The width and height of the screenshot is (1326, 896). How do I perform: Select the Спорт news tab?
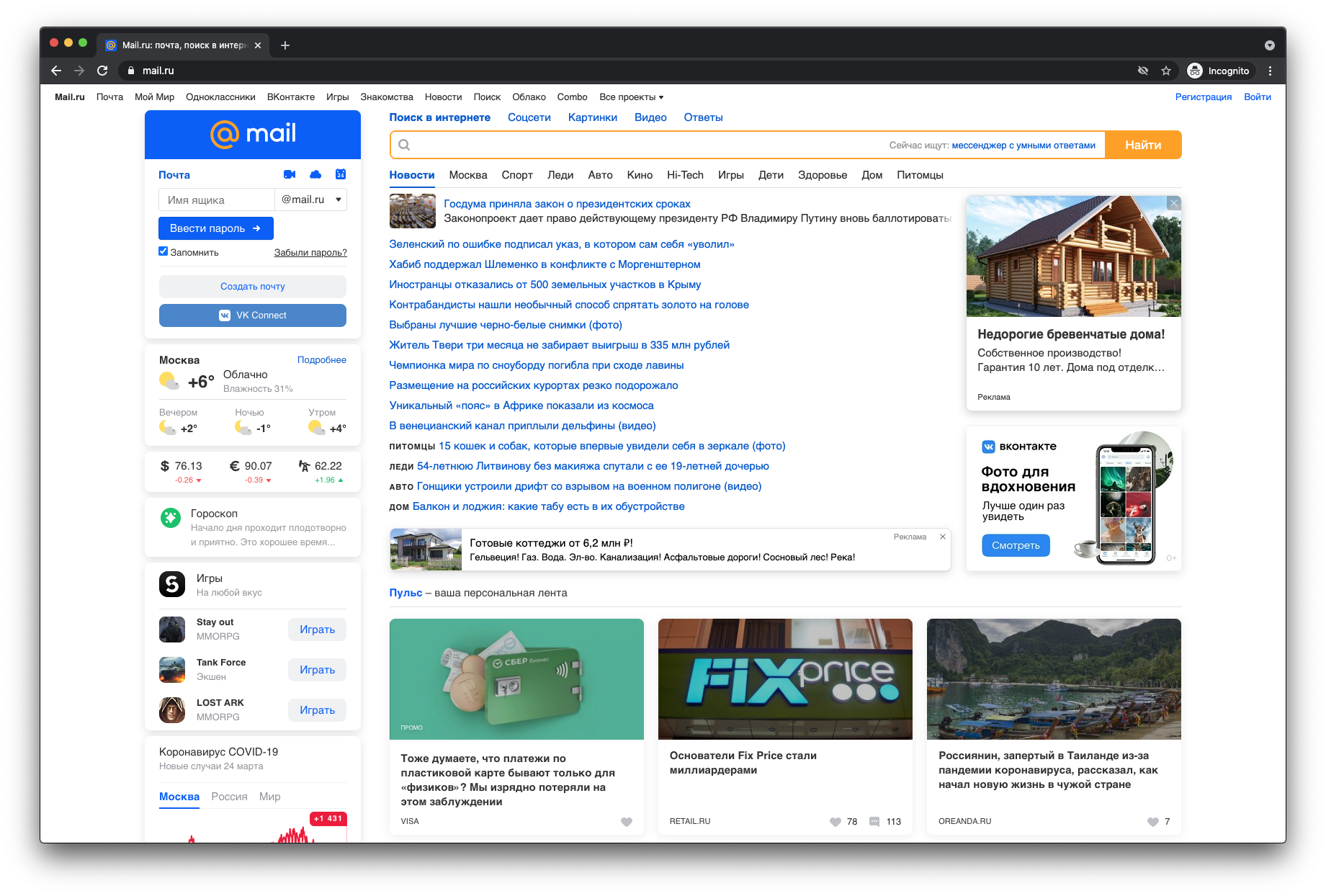pyautogui.click(x=517, y=175)
